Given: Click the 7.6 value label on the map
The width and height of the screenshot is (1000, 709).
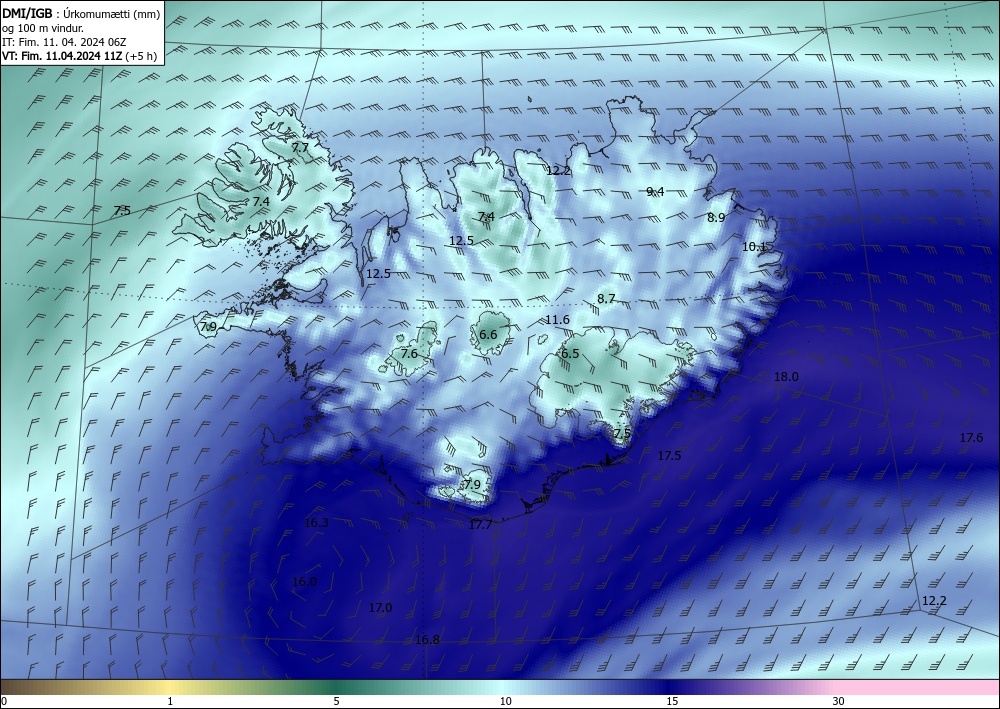Looking at the screenshot, I should (409, 353).
